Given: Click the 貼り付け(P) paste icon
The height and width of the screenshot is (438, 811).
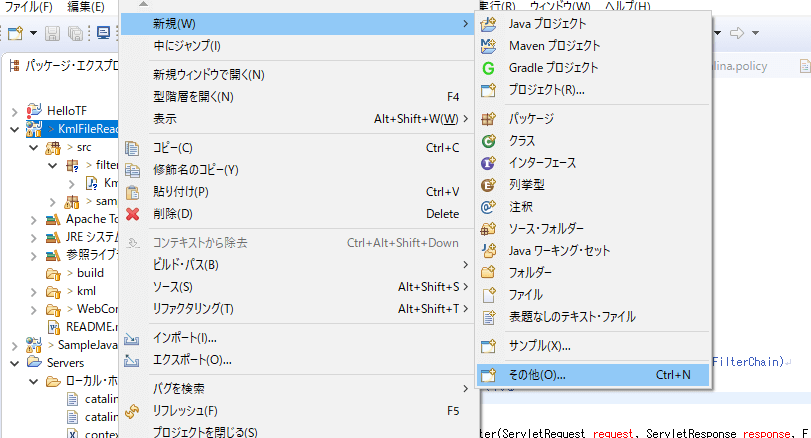Looking at the screenshot, I should pyautogui.click(x=132, y=192).
